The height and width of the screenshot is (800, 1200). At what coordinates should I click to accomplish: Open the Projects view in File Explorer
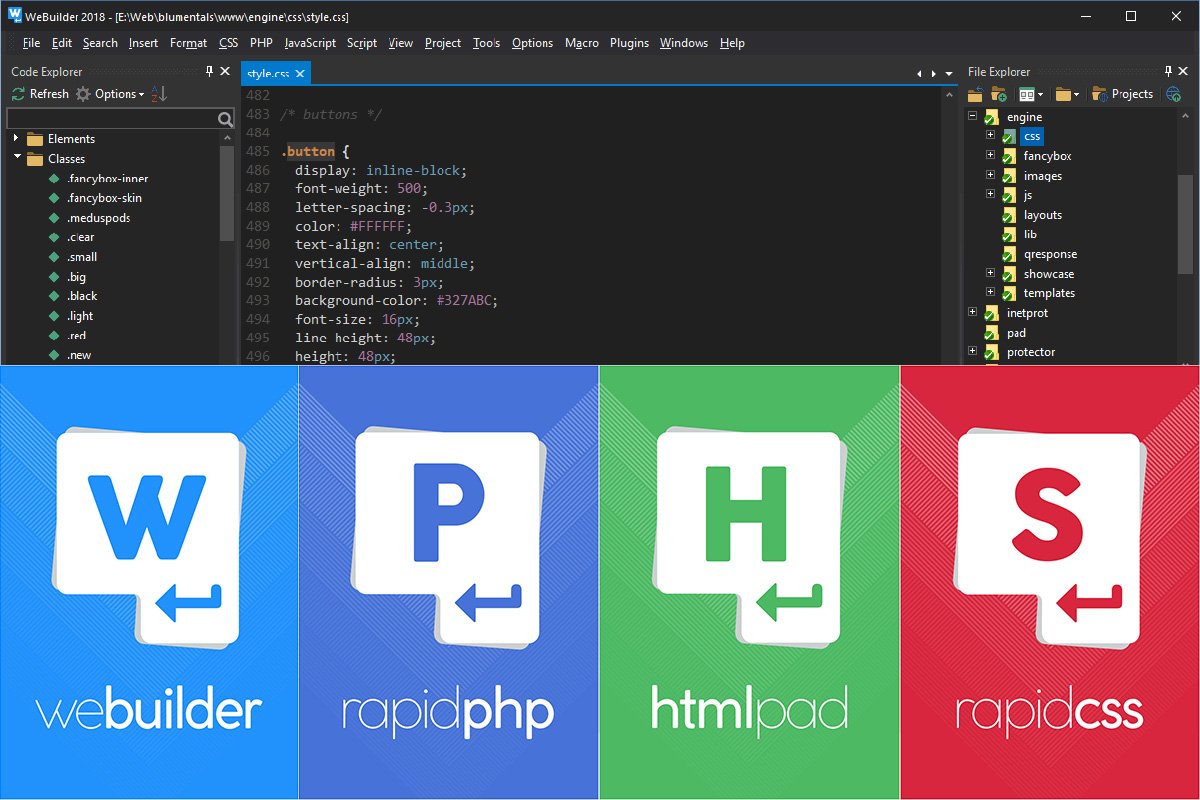point(1122,94)
